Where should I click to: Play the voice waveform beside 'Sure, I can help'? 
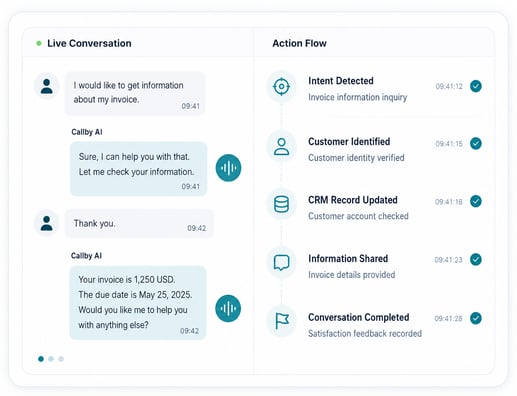pyautogui.click(x=228, y=168)
